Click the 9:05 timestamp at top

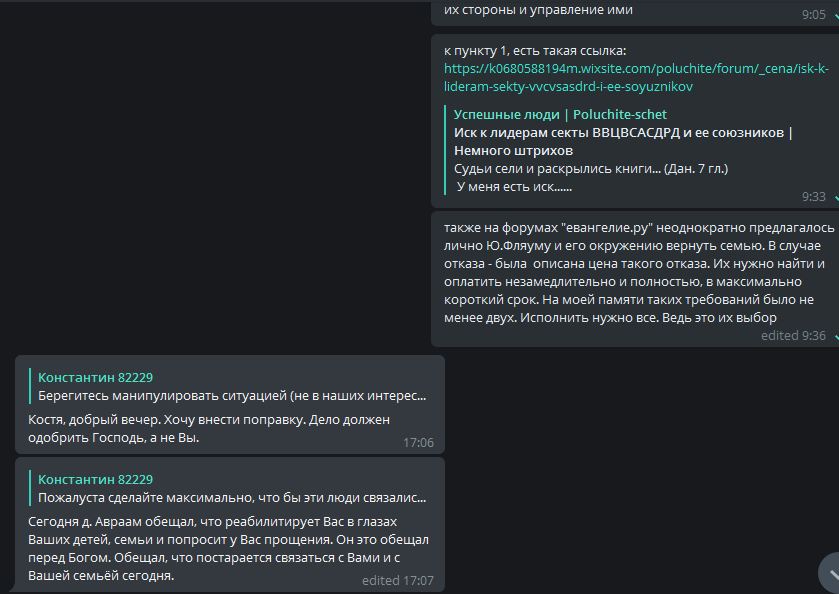(x=813, y=15)
